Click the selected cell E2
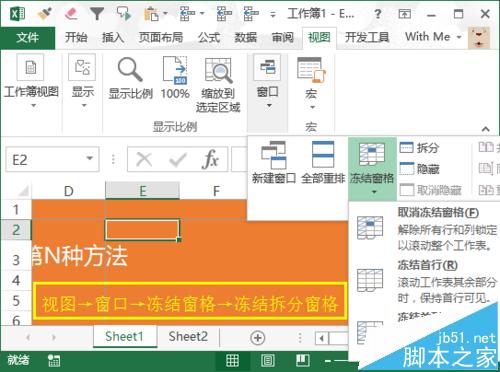 [x=142, y=230]
